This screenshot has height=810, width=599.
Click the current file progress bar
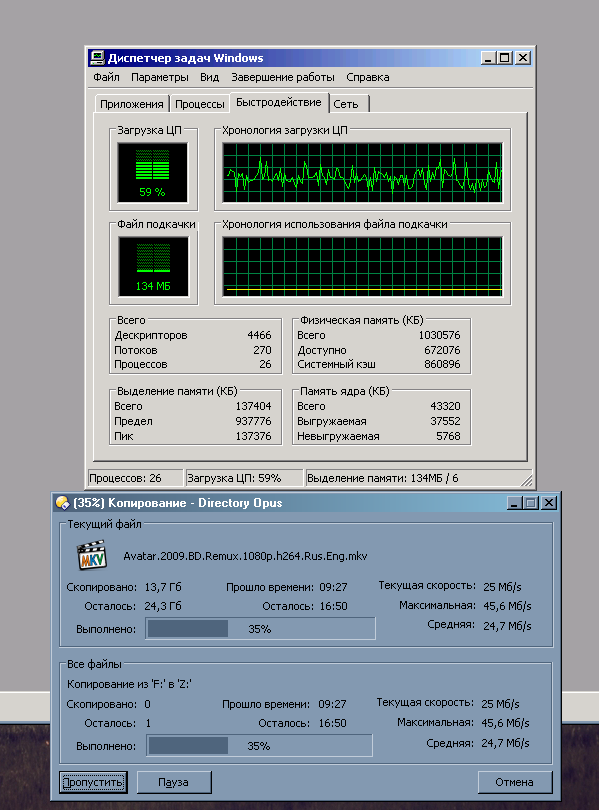[260, 629]
